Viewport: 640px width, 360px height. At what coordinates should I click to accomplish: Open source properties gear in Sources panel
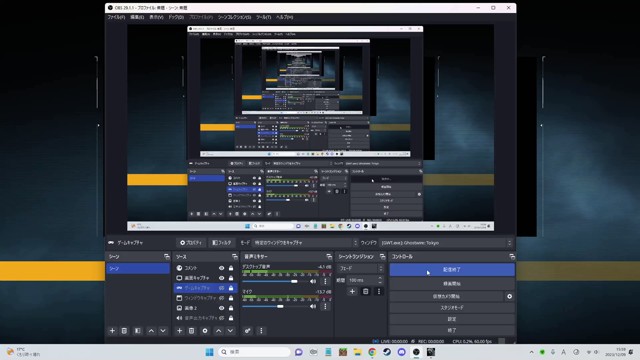205,331
